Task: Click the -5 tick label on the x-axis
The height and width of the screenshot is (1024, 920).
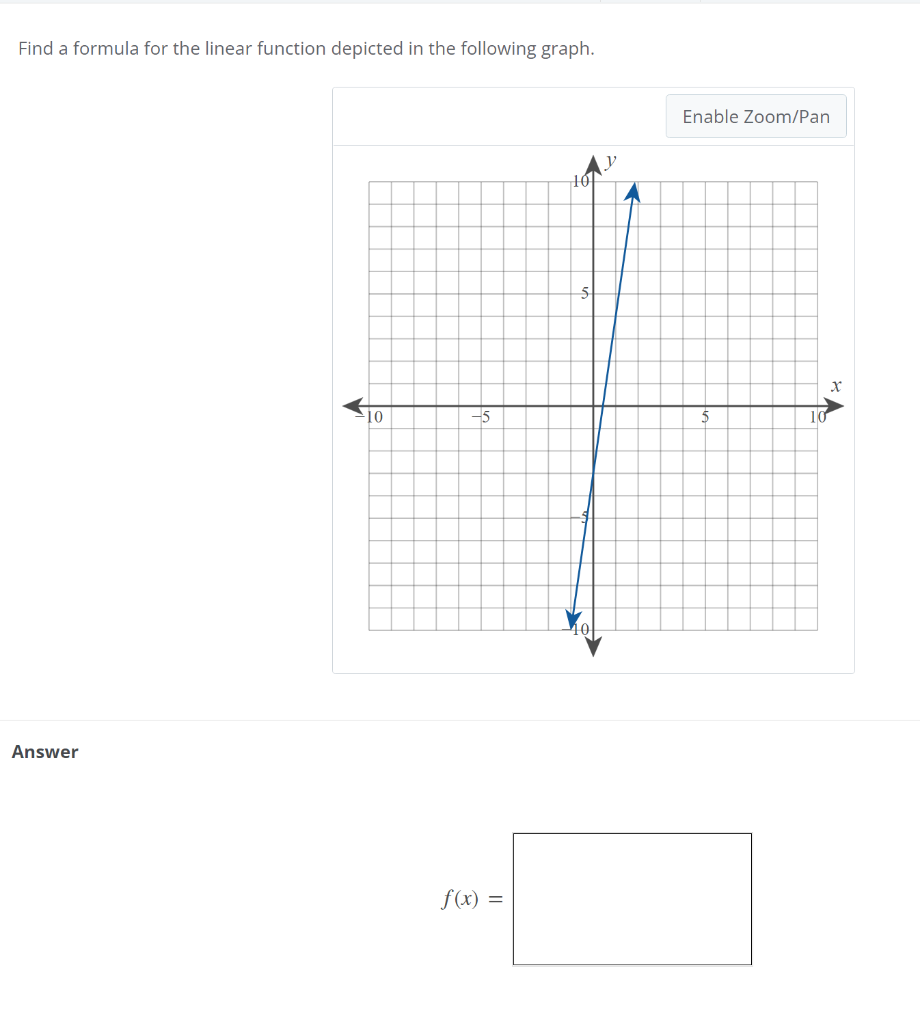Action: tap(481, 417)
